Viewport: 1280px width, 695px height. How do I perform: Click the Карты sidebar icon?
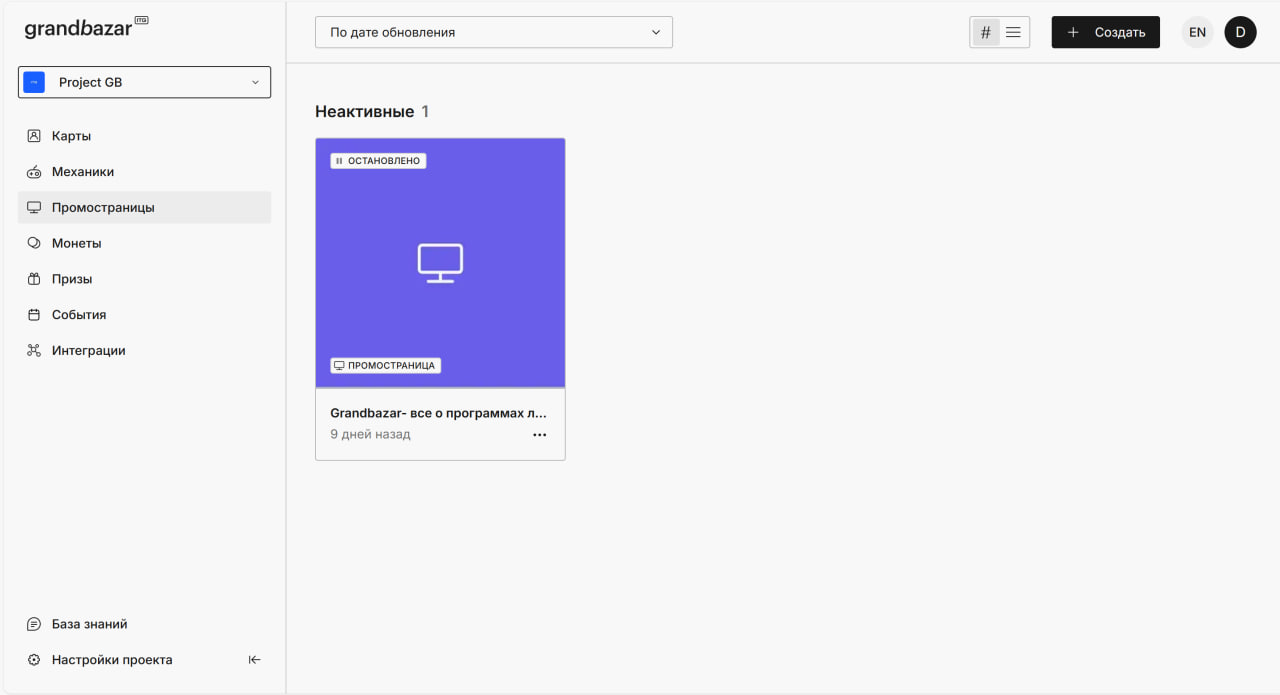34,136
